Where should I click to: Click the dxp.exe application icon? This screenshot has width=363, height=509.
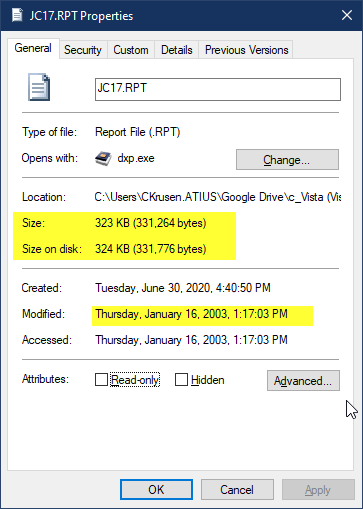coord(103,158)
